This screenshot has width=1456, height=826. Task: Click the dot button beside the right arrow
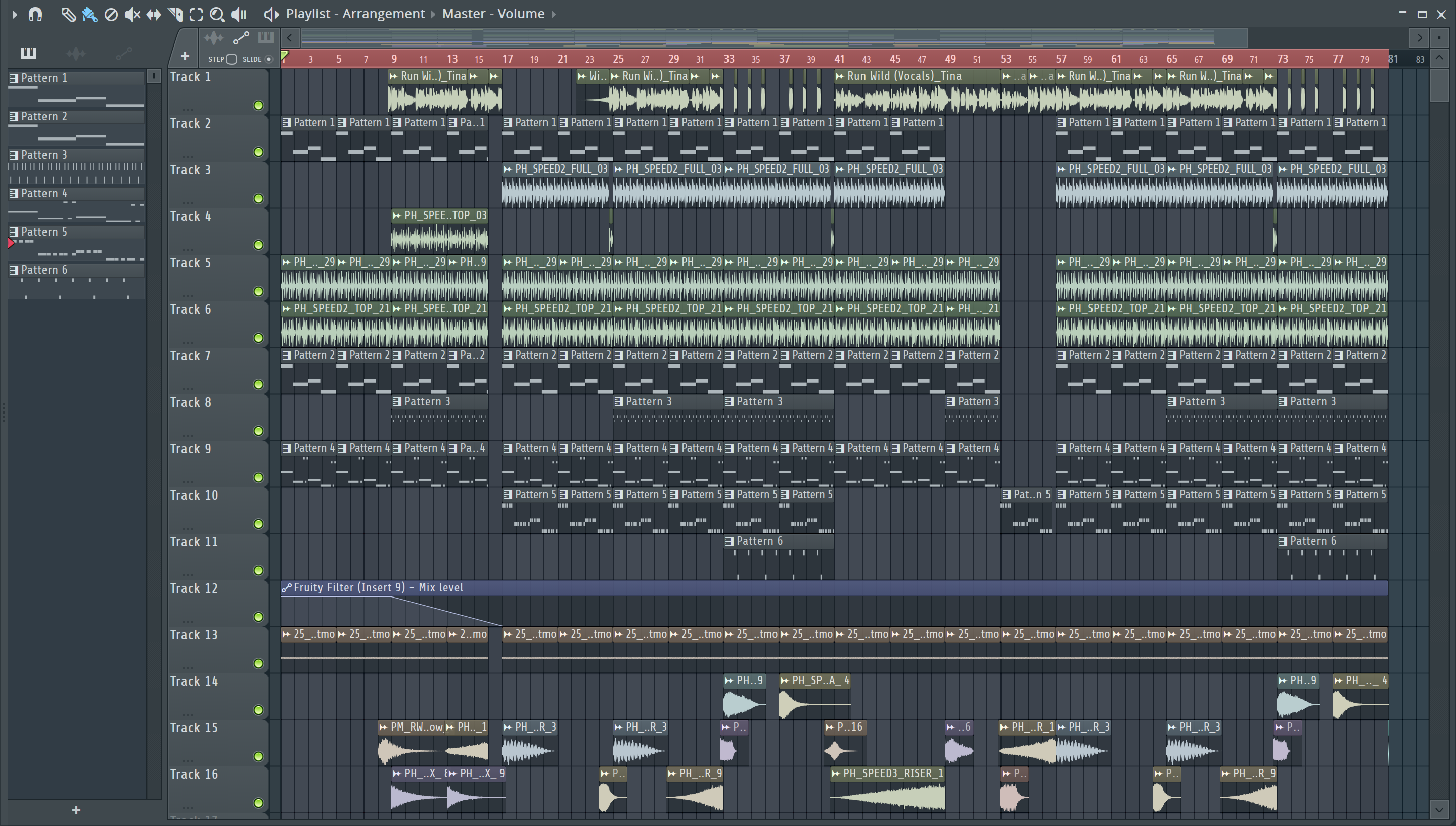pos(1439,38)
